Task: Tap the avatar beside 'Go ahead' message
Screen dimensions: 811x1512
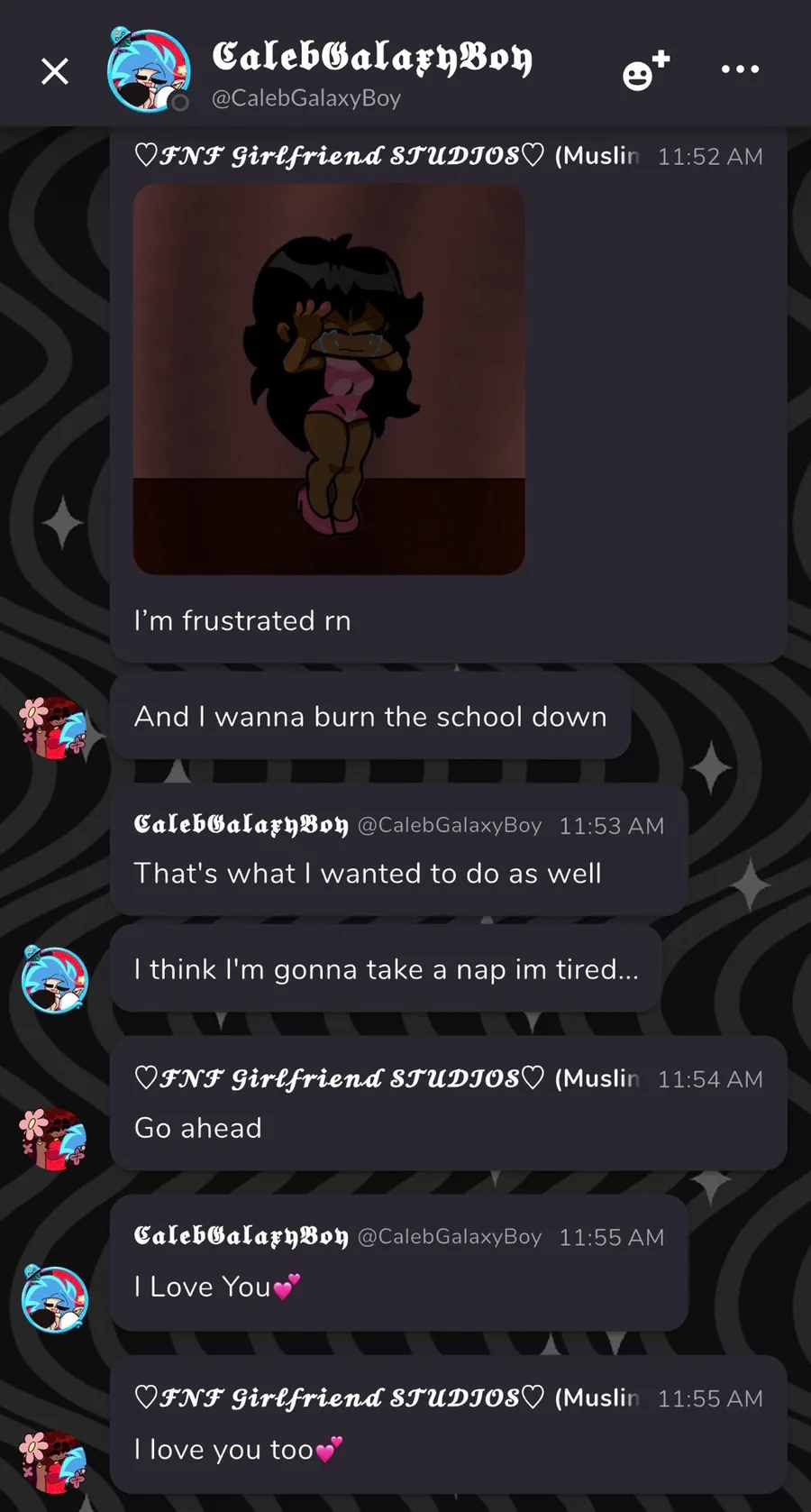Action: click(x=54, y=1139)
